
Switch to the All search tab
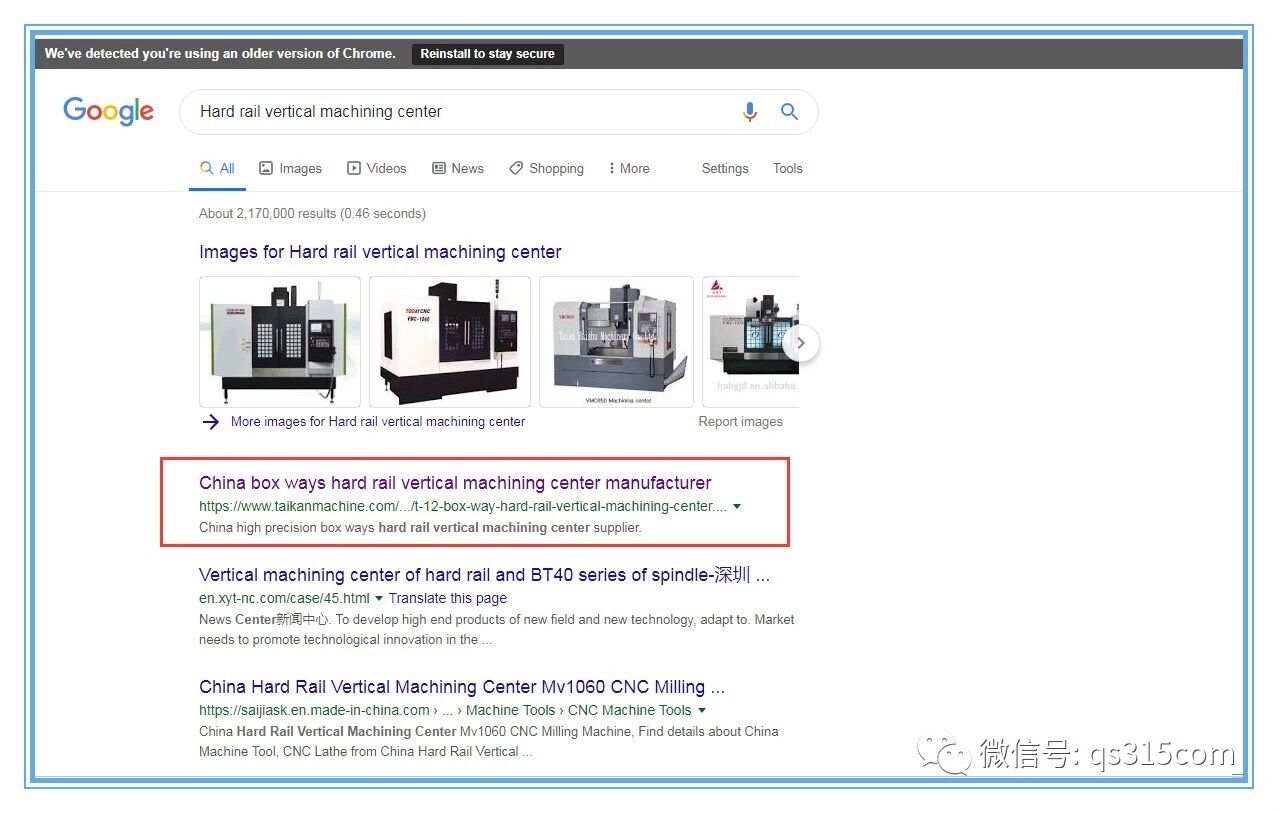(x=218, y=168)
